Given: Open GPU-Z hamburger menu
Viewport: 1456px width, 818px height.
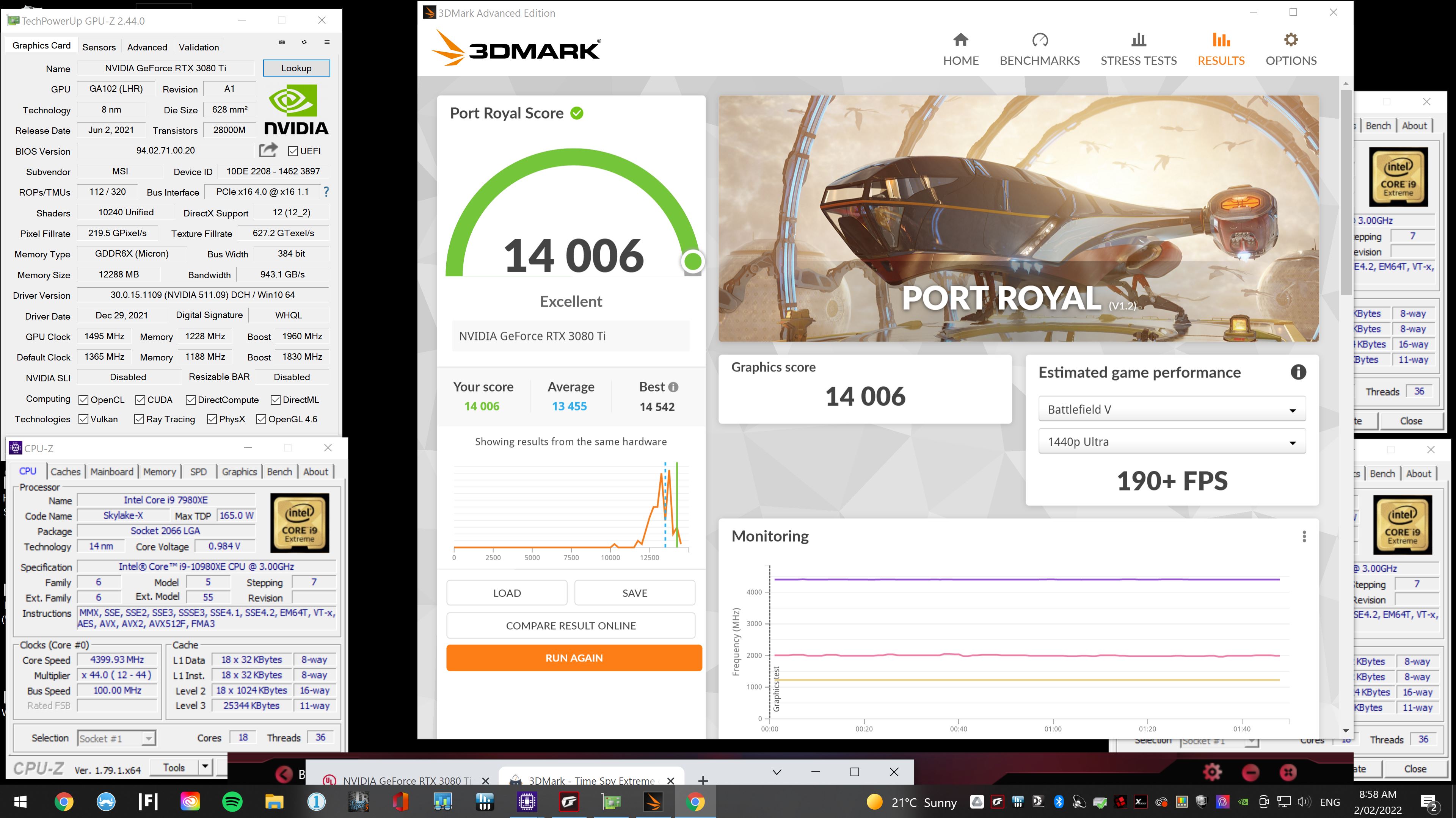Looking at the screenshot, I should 327,42.
